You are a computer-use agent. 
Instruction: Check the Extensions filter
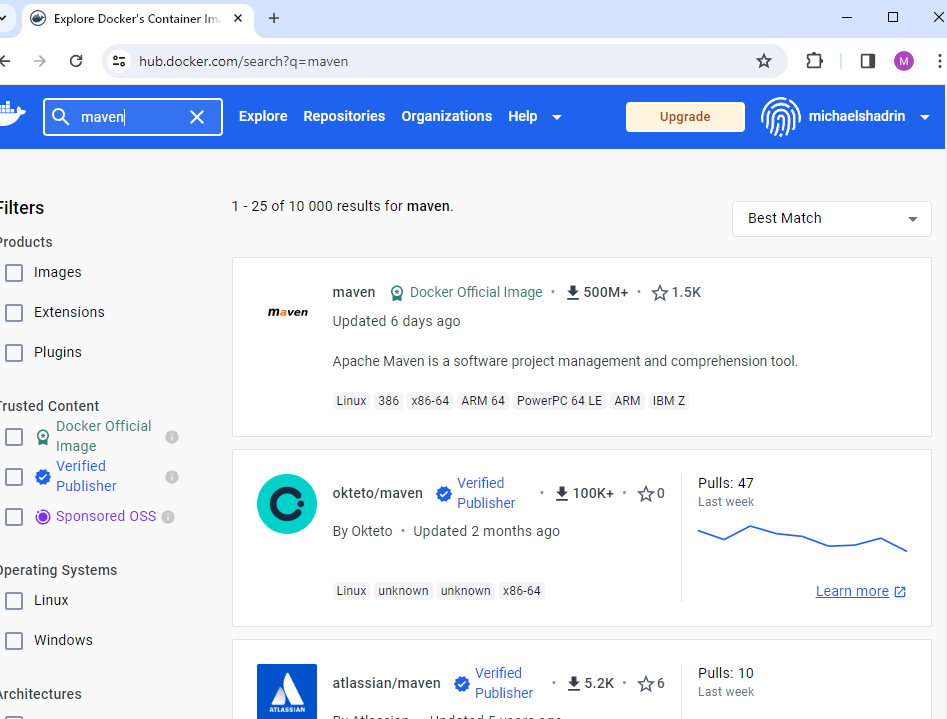pos(14,312)
